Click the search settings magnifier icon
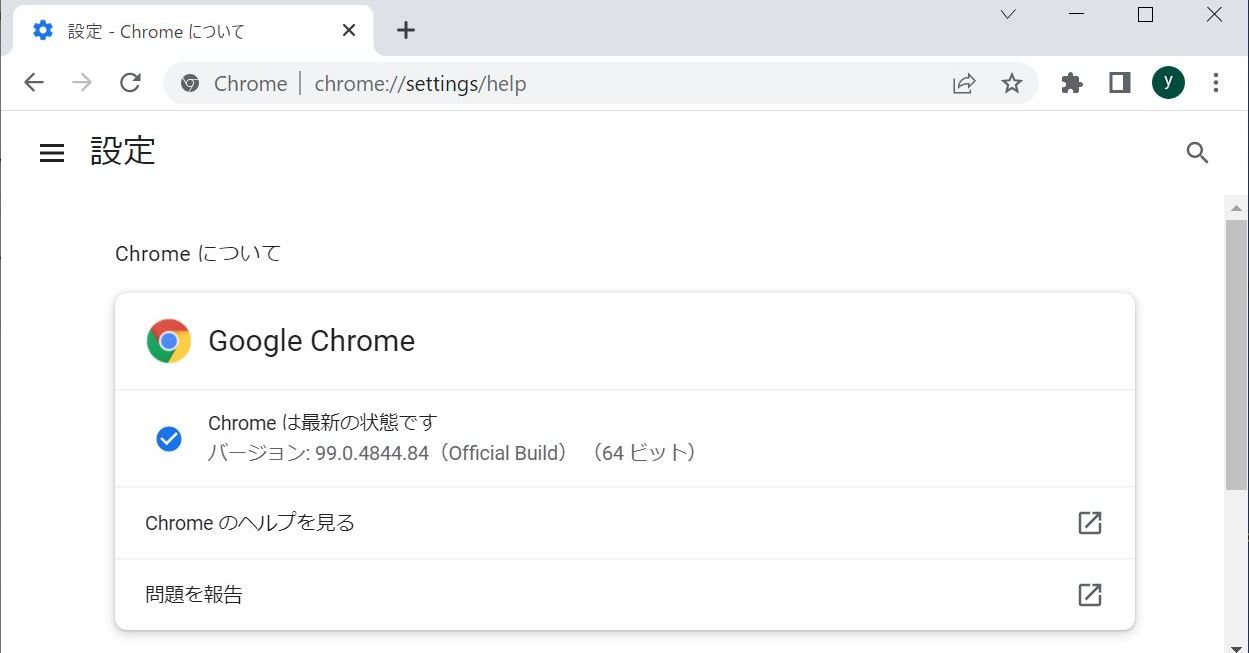Image resolution: width=1249 pixels, height=653 pixels. (1197, 153)
